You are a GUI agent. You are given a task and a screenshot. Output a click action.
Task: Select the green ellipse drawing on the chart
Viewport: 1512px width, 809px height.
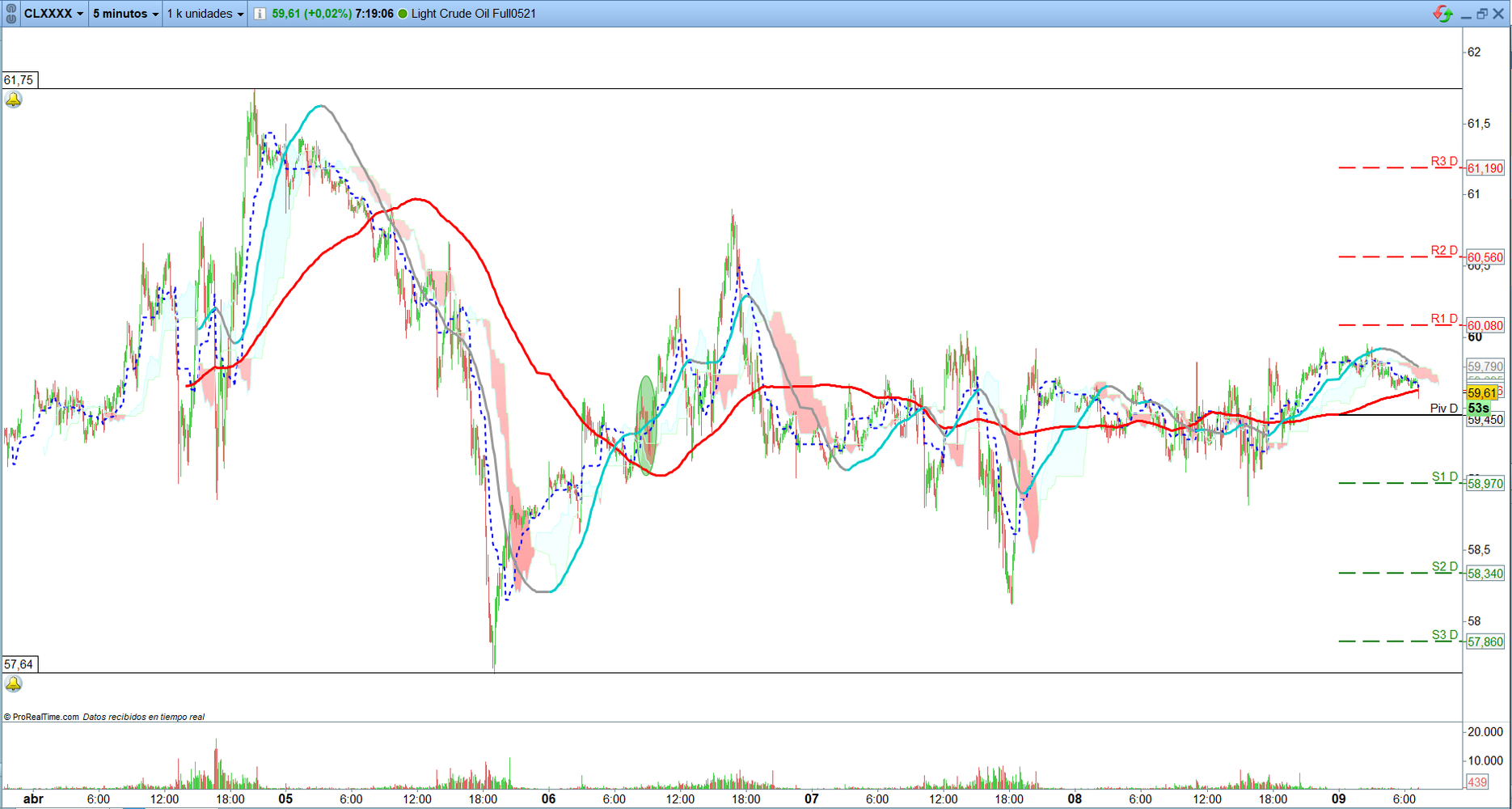point(646,425)
